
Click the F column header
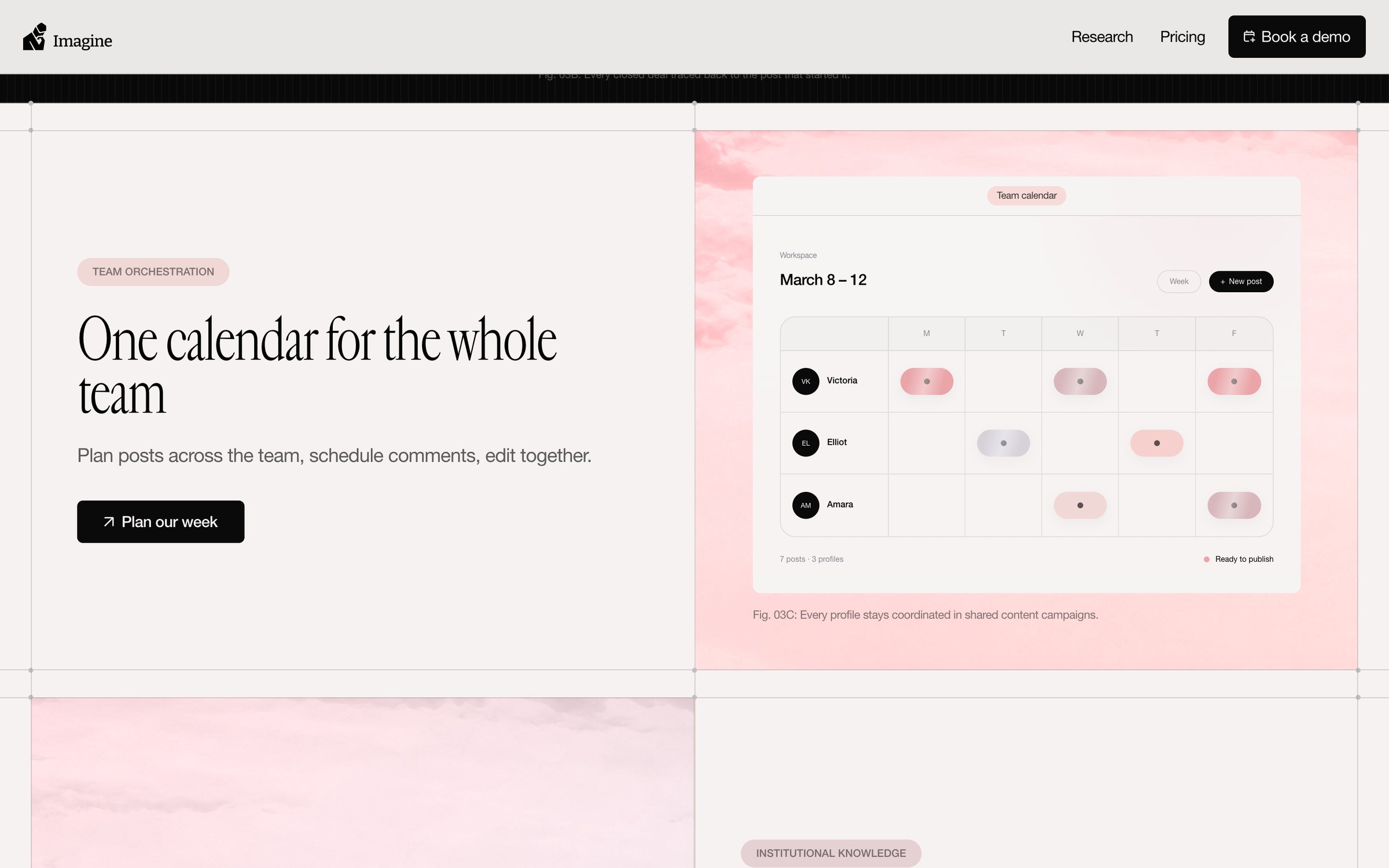(1234, 333)
